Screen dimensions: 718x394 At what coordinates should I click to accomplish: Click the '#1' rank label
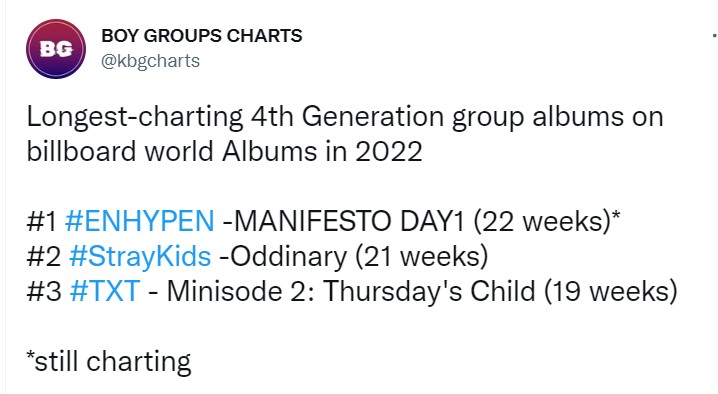click(x=42, y=222)
